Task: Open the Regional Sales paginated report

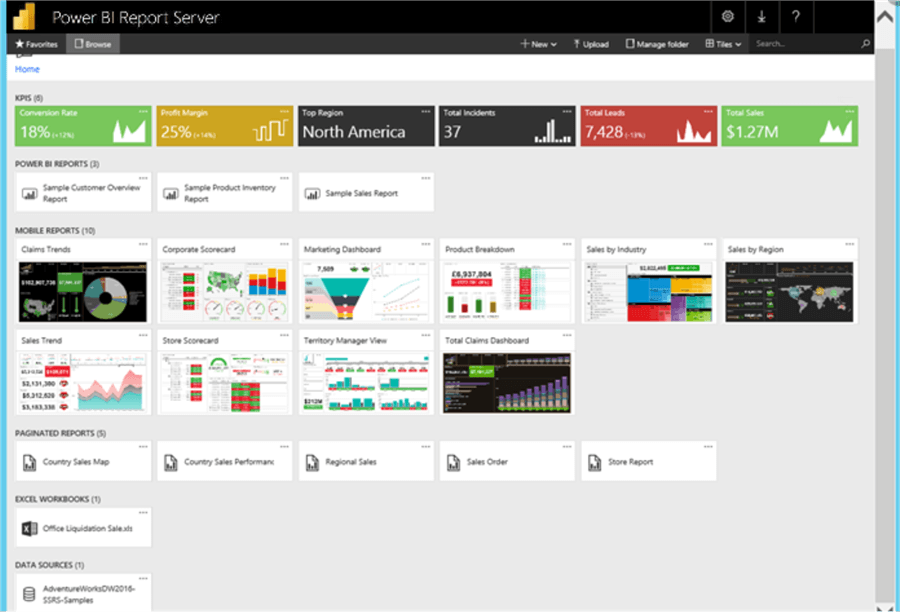Action: [x=366, y=461]
